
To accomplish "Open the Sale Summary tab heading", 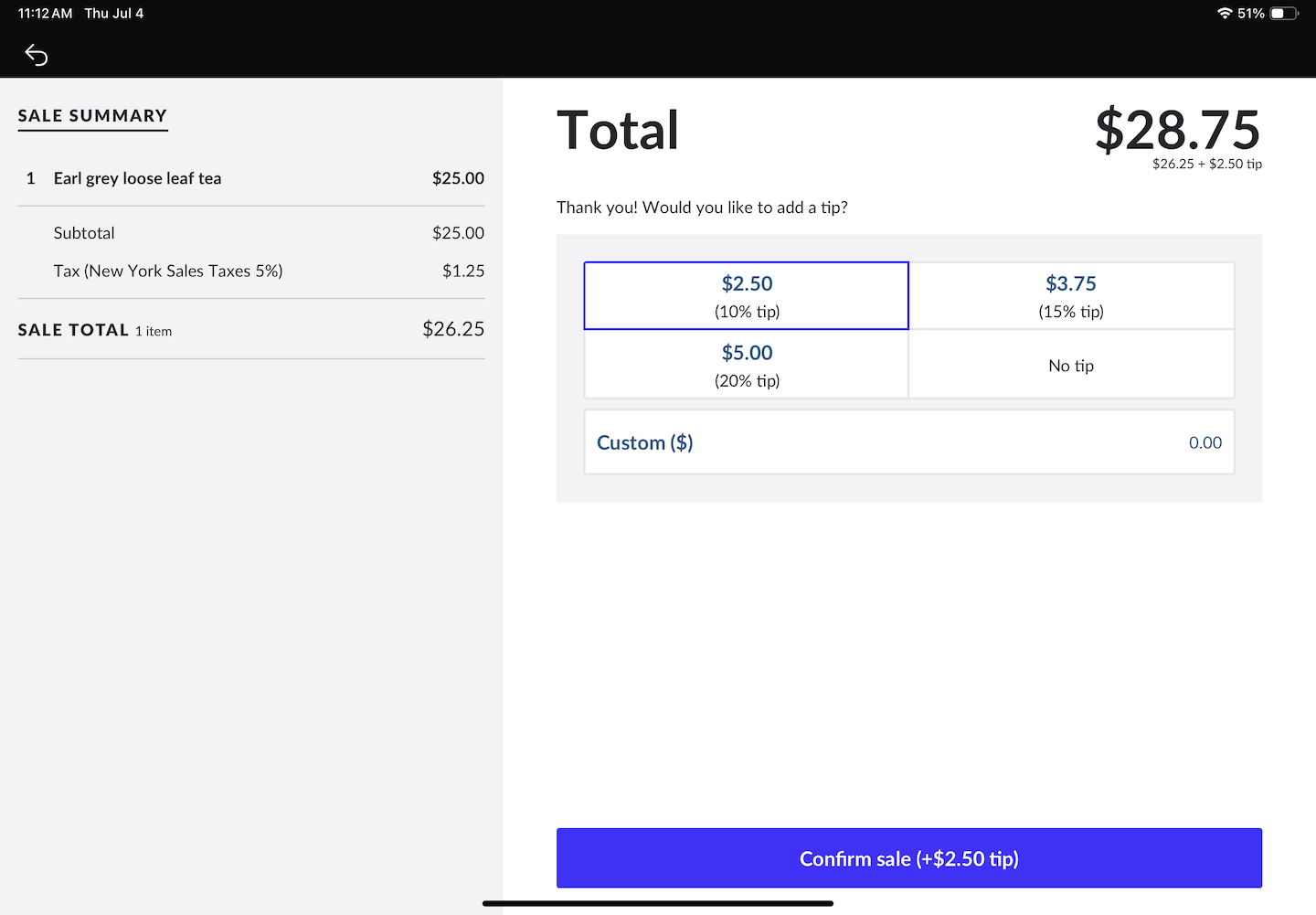I will [92, 116].
